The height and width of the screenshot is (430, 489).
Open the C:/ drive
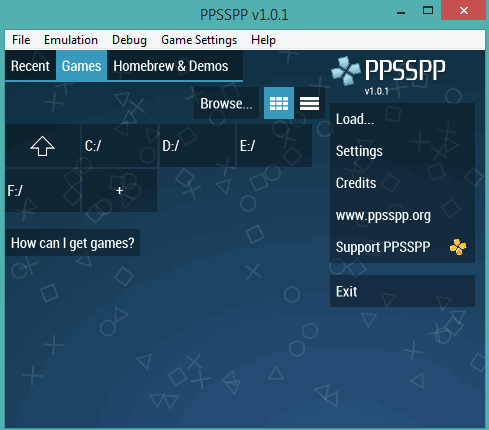[x=120, y=146]
